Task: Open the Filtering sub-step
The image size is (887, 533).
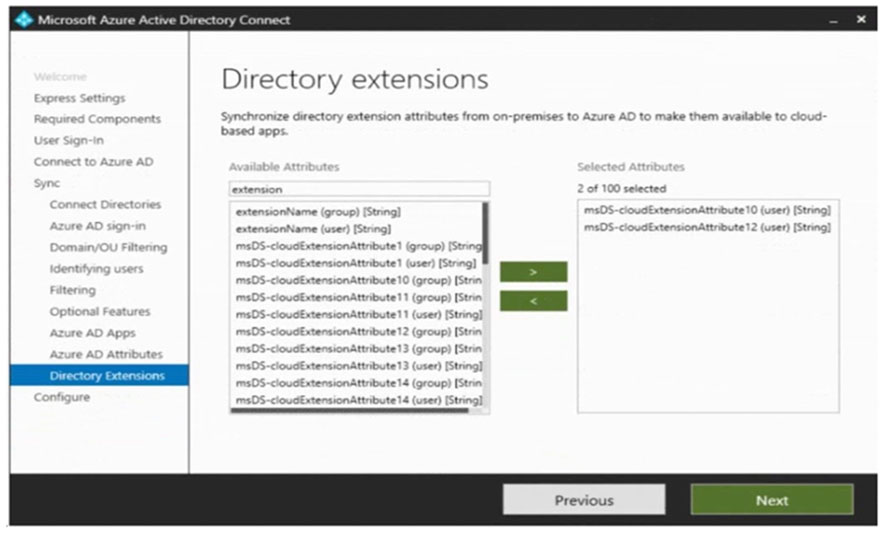Action: (x=72, y=290)
